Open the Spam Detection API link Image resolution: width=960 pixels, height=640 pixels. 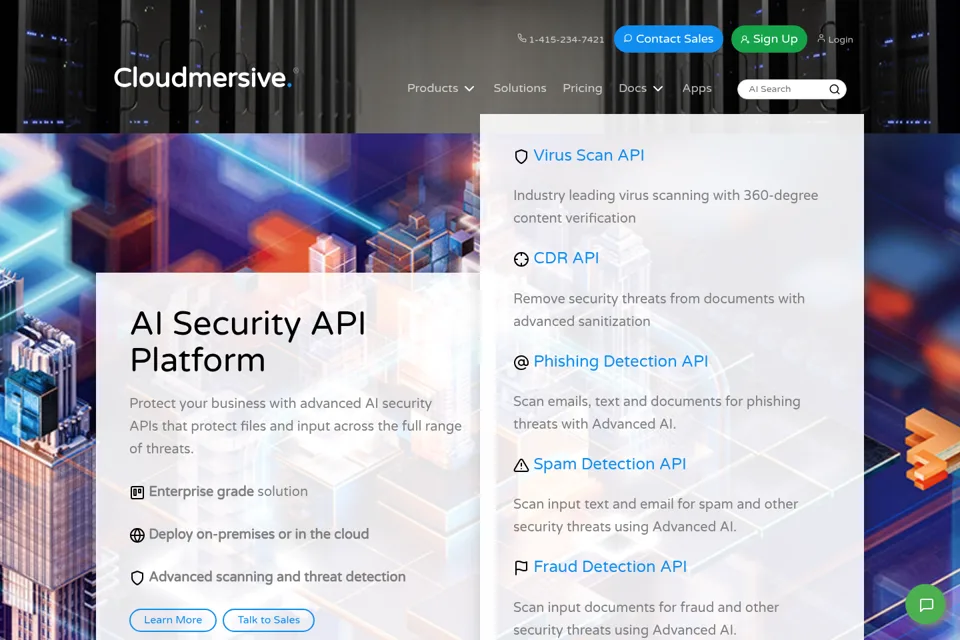click(610, 464)
